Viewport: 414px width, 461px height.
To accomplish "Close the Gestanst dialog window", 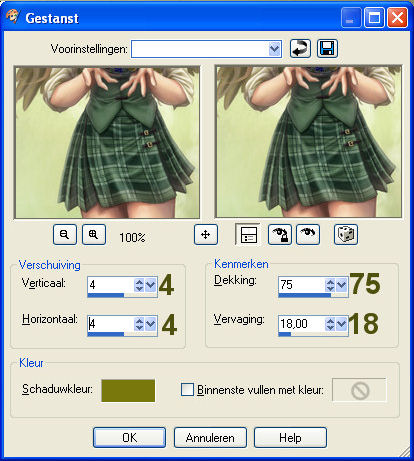I will pyautogui.click(x=397, y=17).
